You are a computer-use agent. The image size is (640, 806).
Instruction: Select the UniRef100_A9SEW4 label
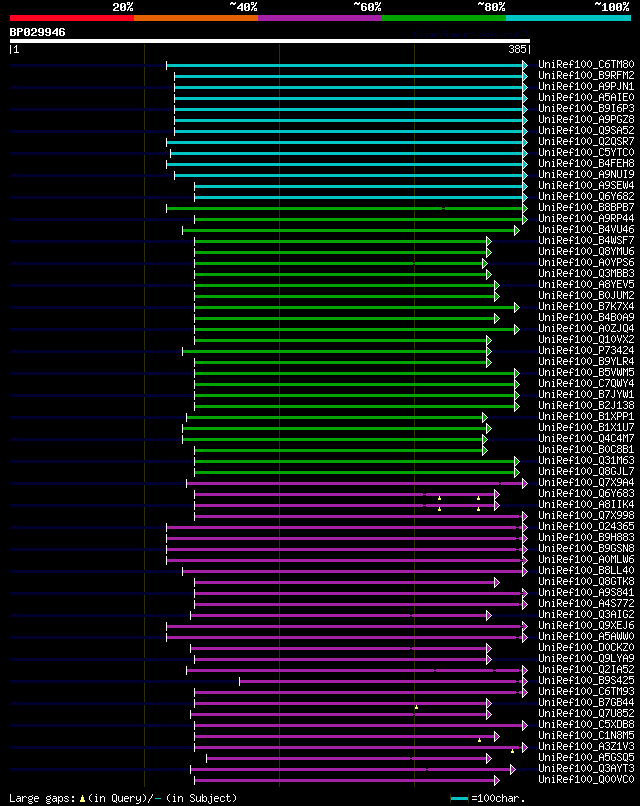[x=586, y=186]
